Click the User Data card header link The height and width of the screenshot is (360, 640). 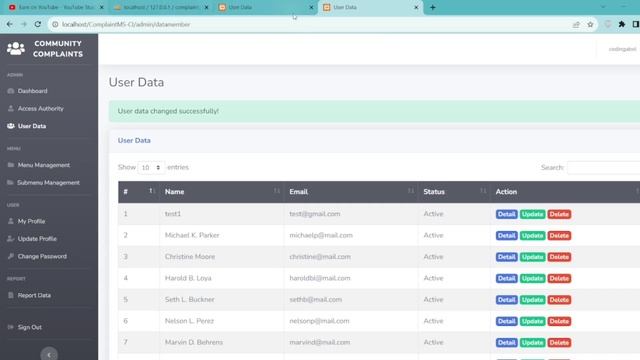click(134, 140)
